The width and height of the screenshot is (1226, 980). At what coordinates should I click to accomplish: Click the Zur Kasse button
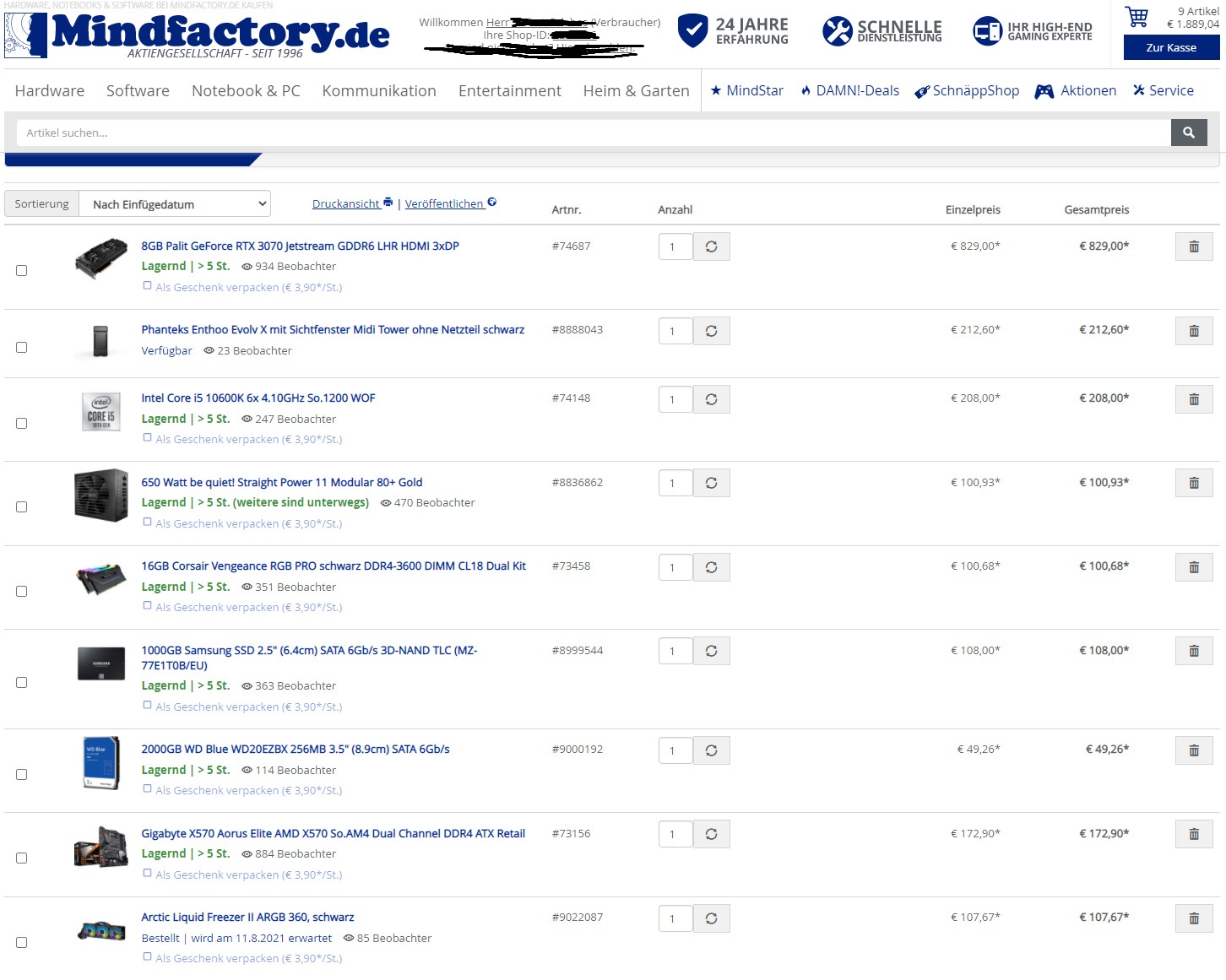1171,47
